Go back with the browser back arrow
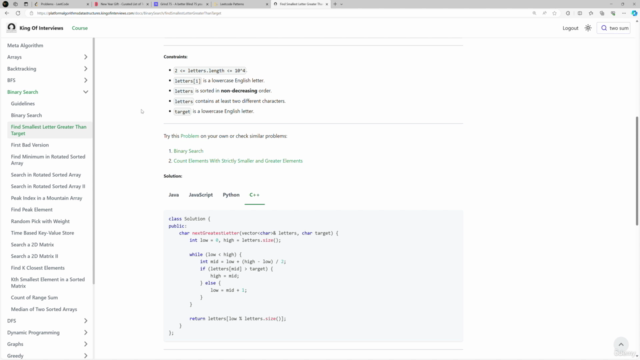The width and height of the screenshot is (640, 360). 7,13
